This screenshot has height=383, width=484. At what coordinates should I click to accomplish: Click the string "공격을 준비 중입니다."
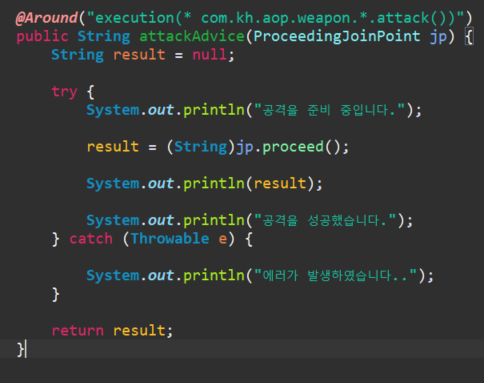click(x=329, y=110)
